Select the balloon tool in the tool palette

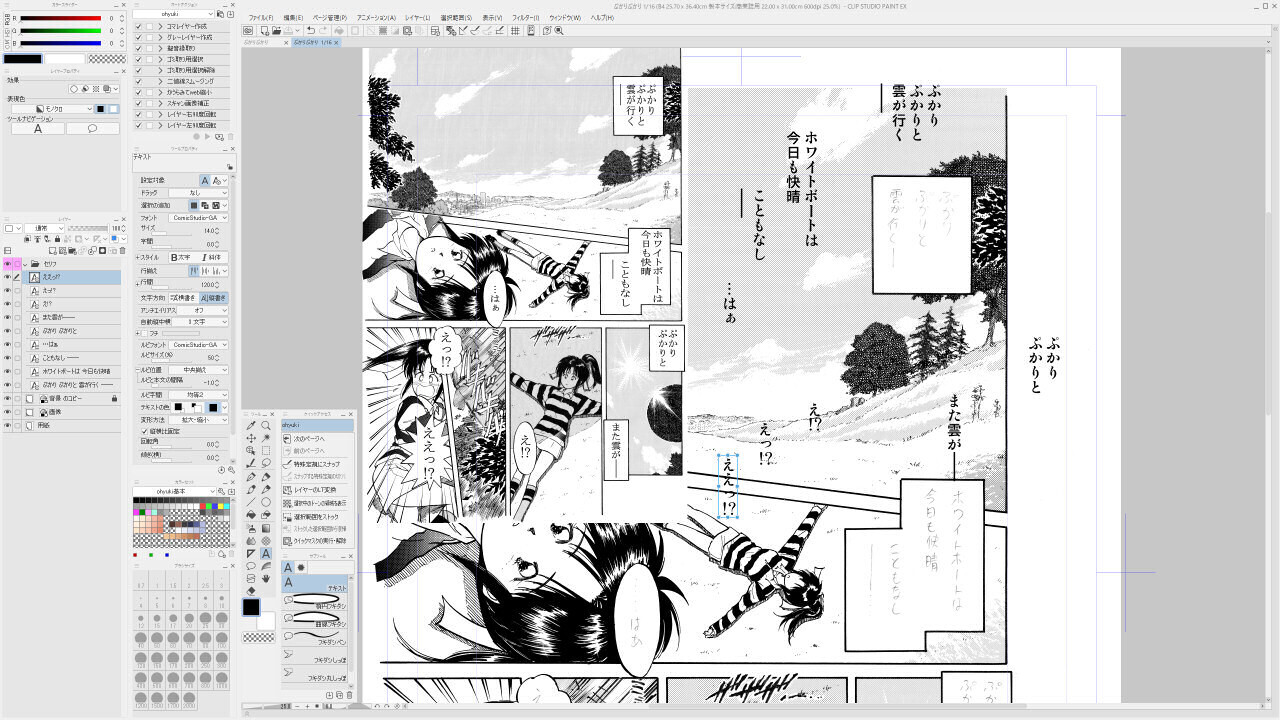(x=251, y=566)
